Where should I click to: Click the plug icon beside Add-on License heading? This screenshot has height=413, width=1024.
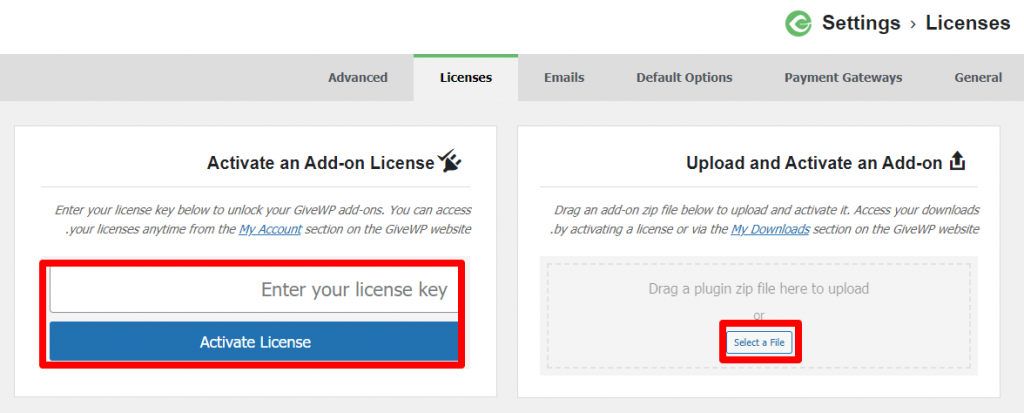coord(449,161)
